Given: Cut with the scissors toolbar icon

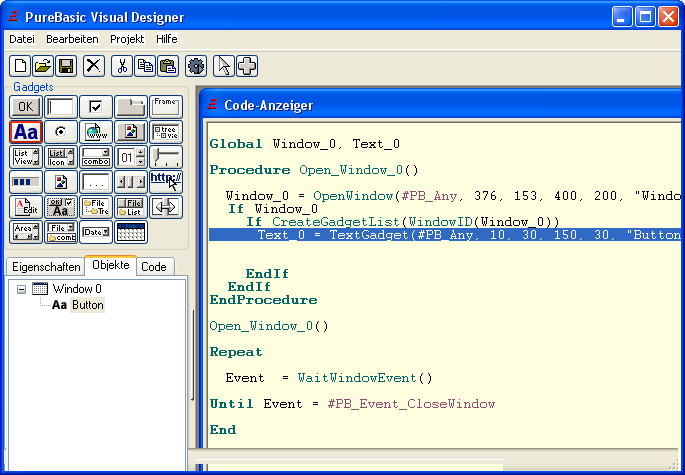Looking at the screenshot, I should pos(122,66).
